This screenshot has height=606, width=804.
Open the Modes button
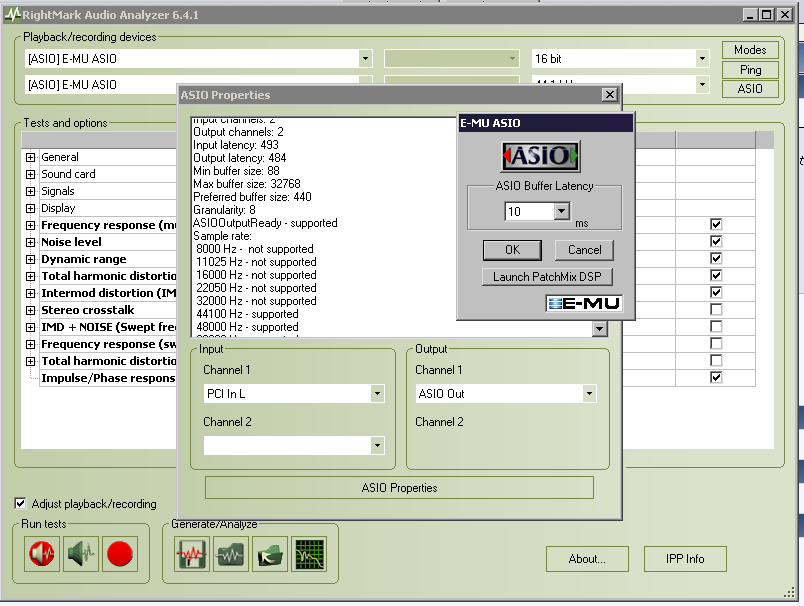[x=750, y=50]
